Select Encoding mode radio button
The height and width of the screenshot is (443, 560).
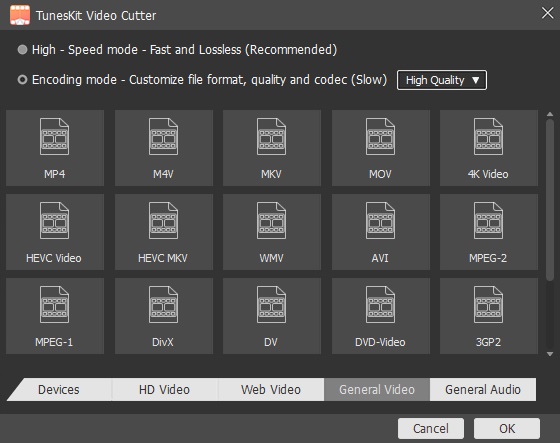[x=22, y=80]
